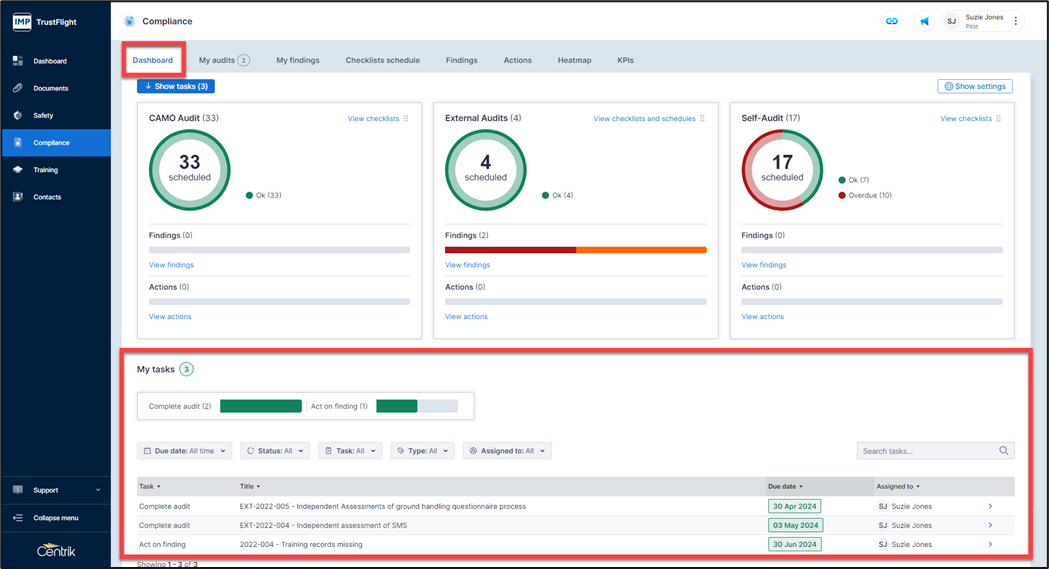Open the Status filter dropdown
The image size is (1049, 569).
275,451
